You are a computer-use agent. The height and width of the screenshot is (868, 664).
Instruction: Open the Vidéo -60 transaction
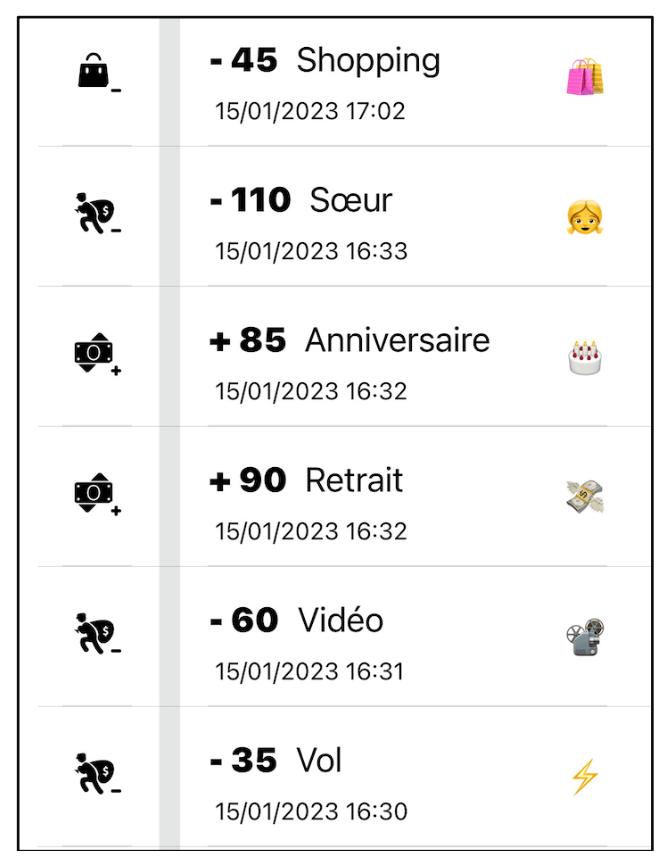pos(340,621)
